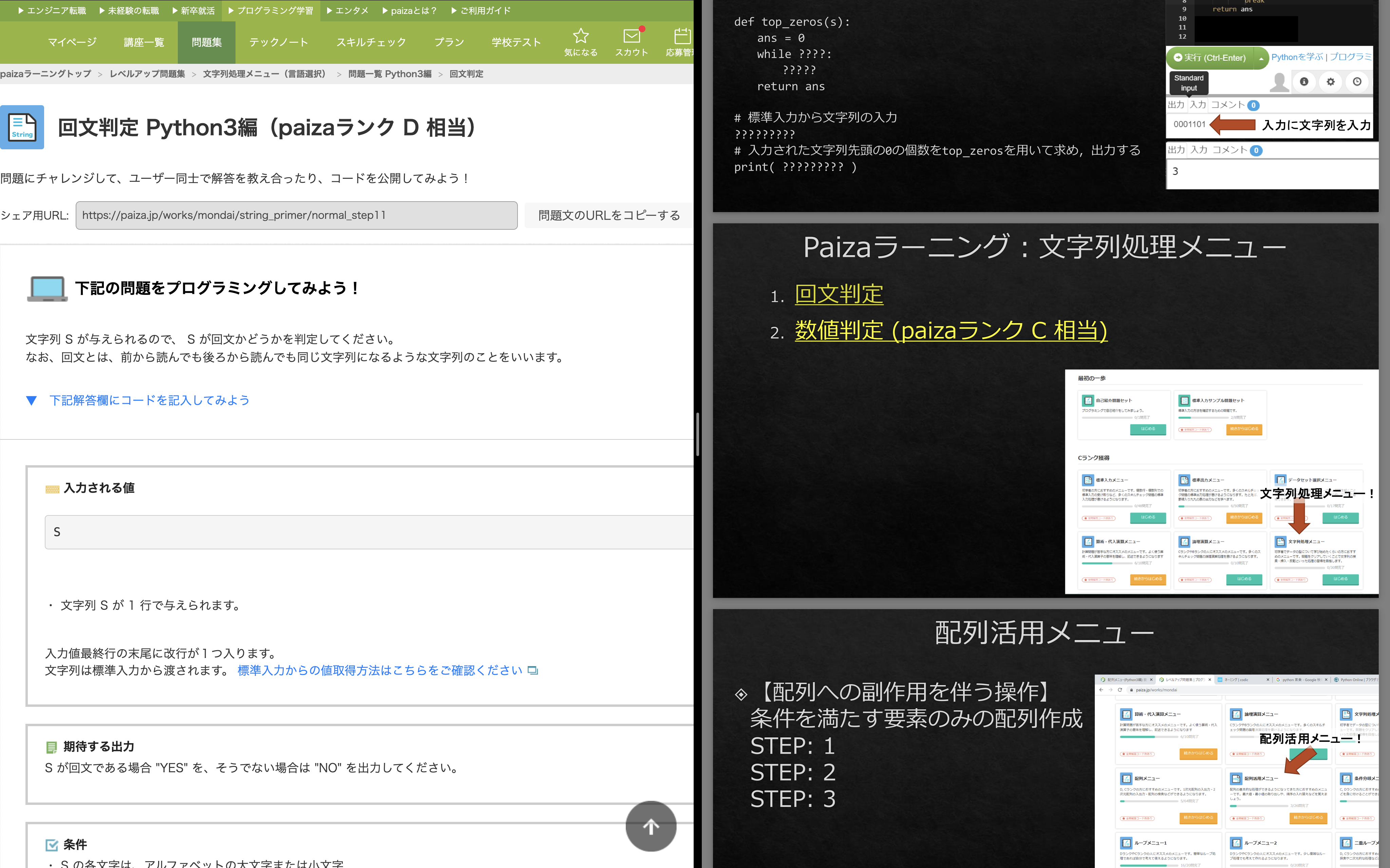The height and width of the screenshot is (868, 1390).
Task: Open the スカウト mail icon
Action: pyautogui.click(x=632, y=37)
